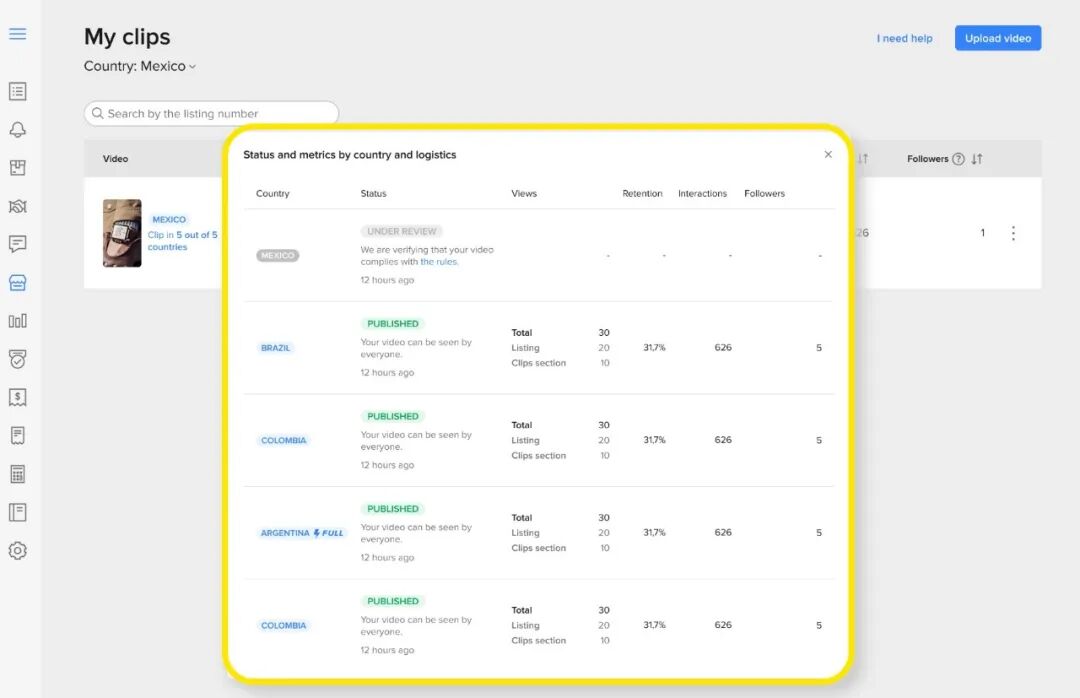Screen dimensions: 1080x698
Task: Click the notifications bell icon
Action: [x=17, y=130]
